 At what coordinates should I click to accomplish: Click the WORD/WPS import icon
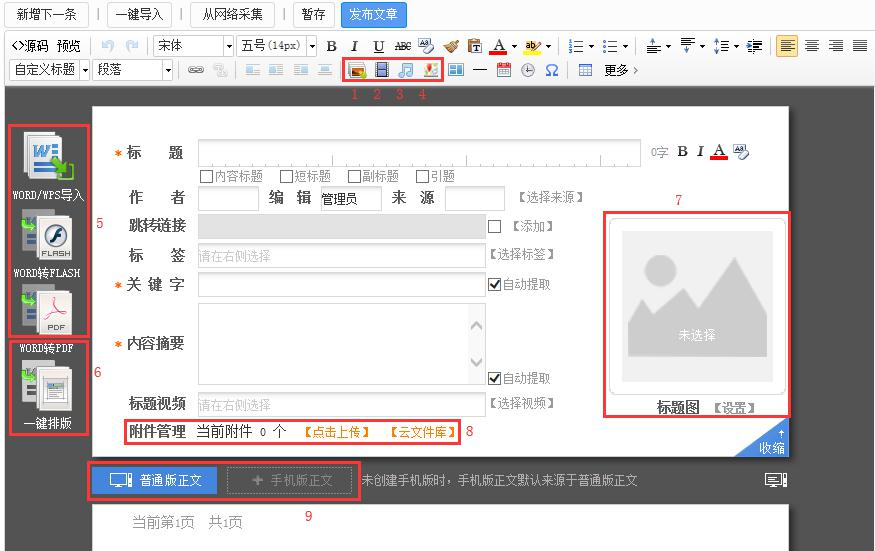pos(48,157)
